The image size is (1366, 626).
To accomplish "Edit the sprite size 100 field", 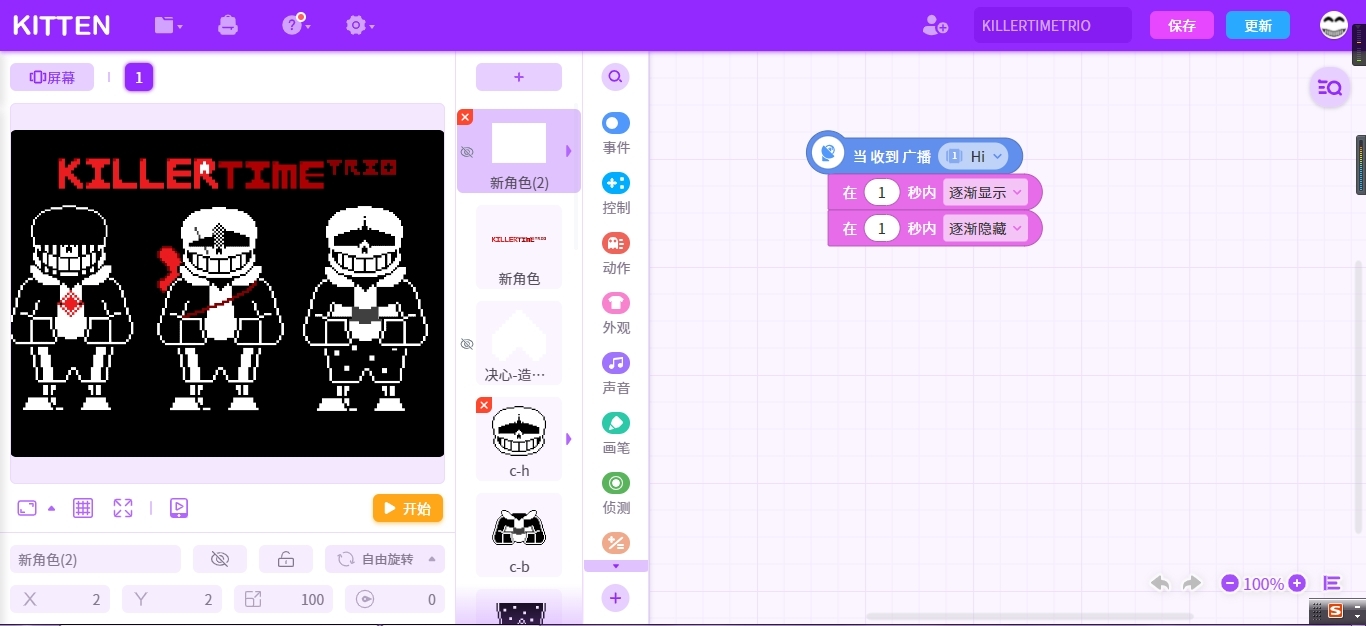I will coord(284,599).
